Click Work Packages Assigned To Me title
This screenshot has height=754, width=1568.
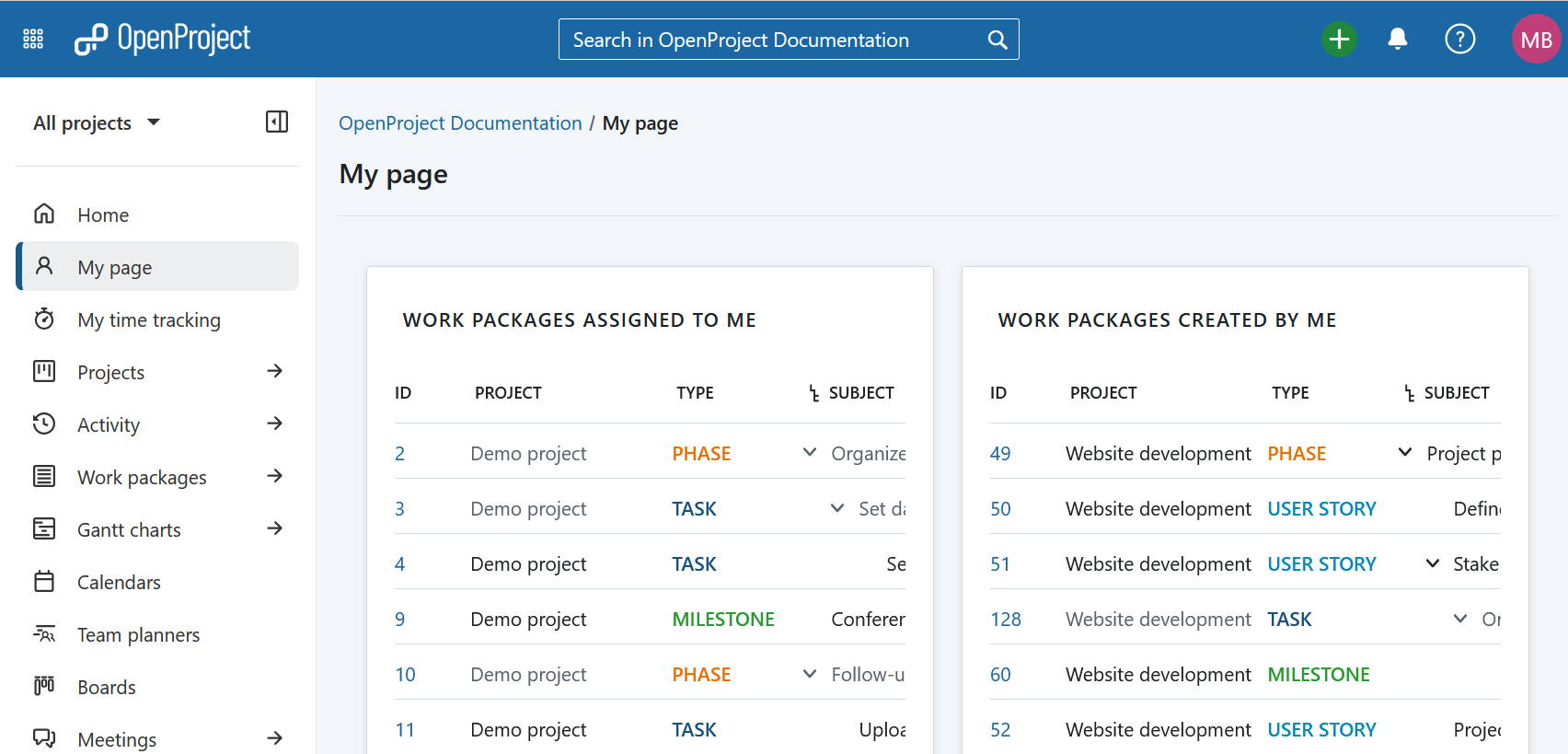tap(580, 319)
